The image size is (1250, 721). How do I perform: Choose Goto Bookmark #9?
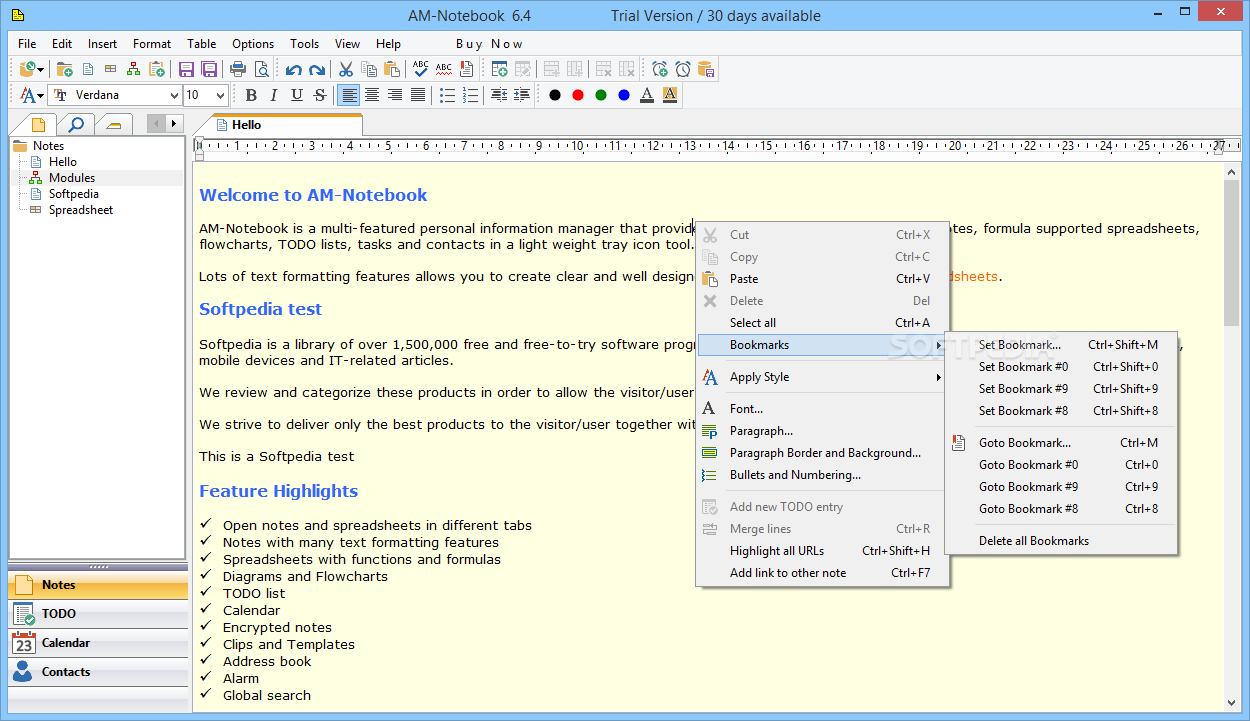1062,487
